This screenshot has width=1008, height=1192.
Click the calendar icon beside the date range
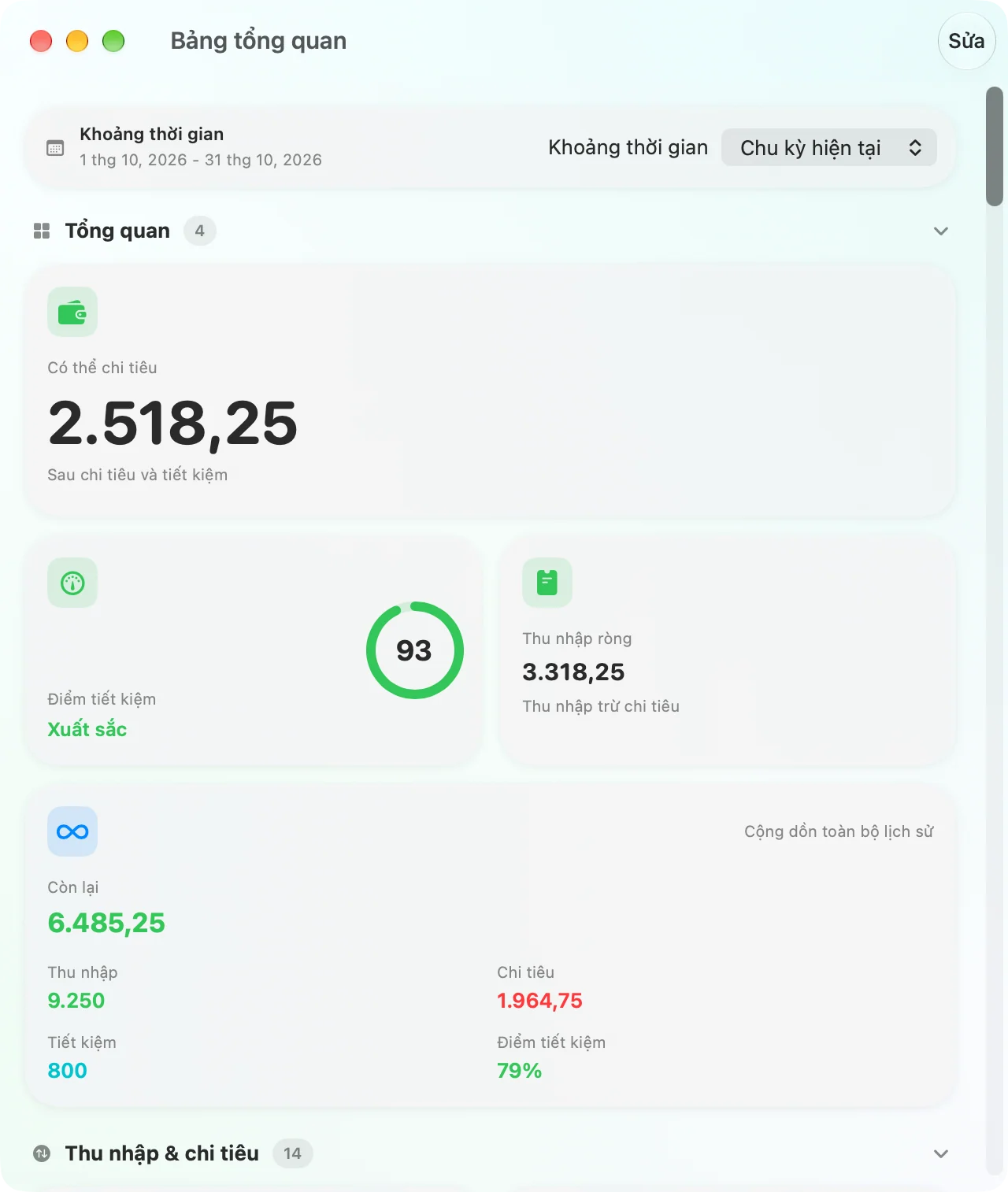(x=55, y=148)
